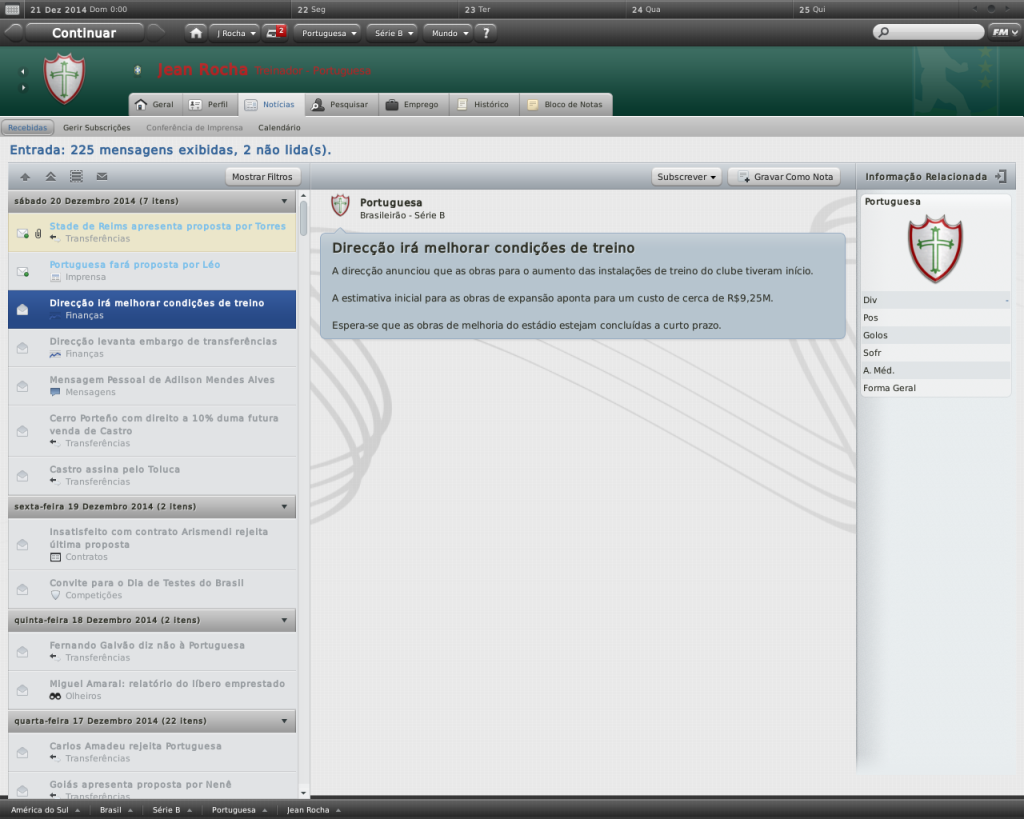Click the FM menu logo button
The height and width of the screenshot is (819, 1024).
(1004, 32)
